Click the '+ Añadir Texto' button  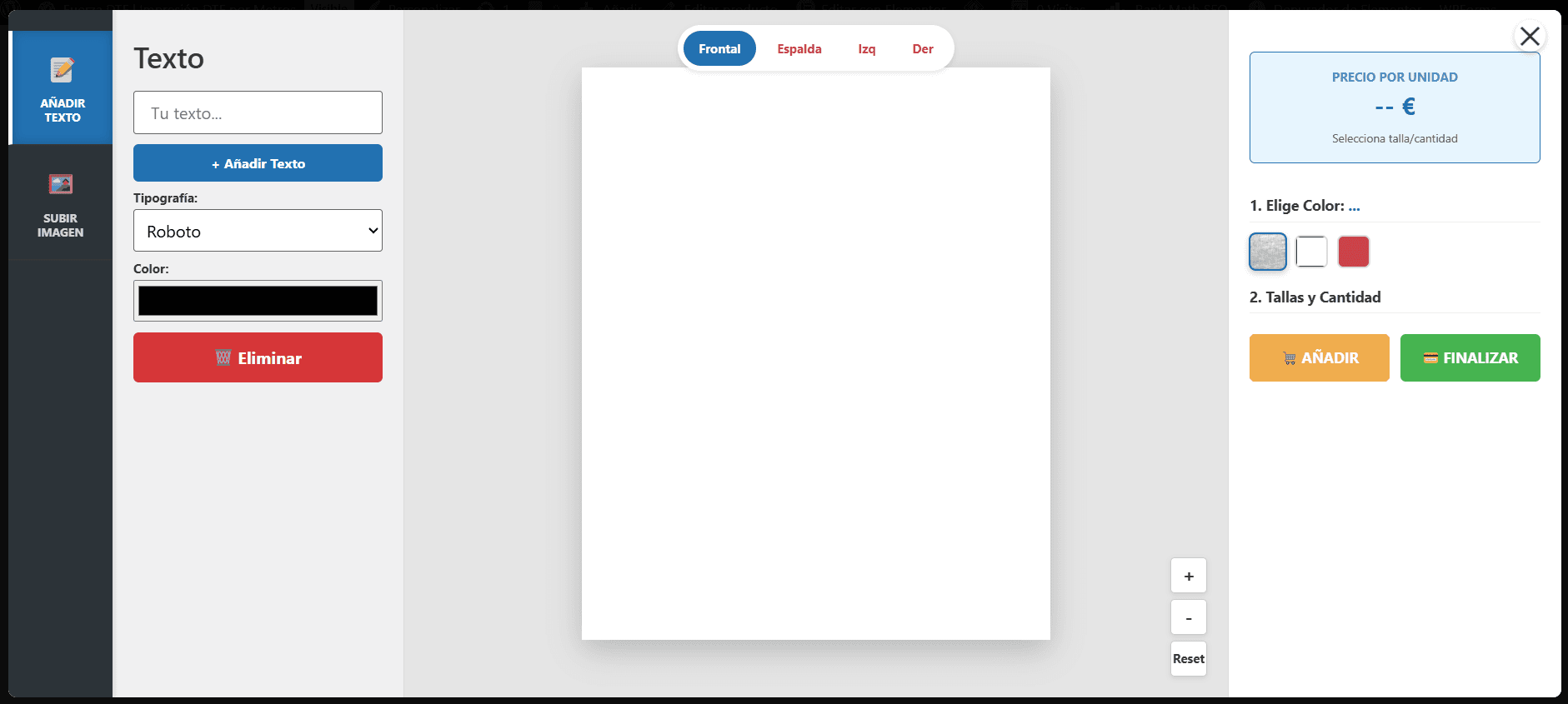(258, 163)
